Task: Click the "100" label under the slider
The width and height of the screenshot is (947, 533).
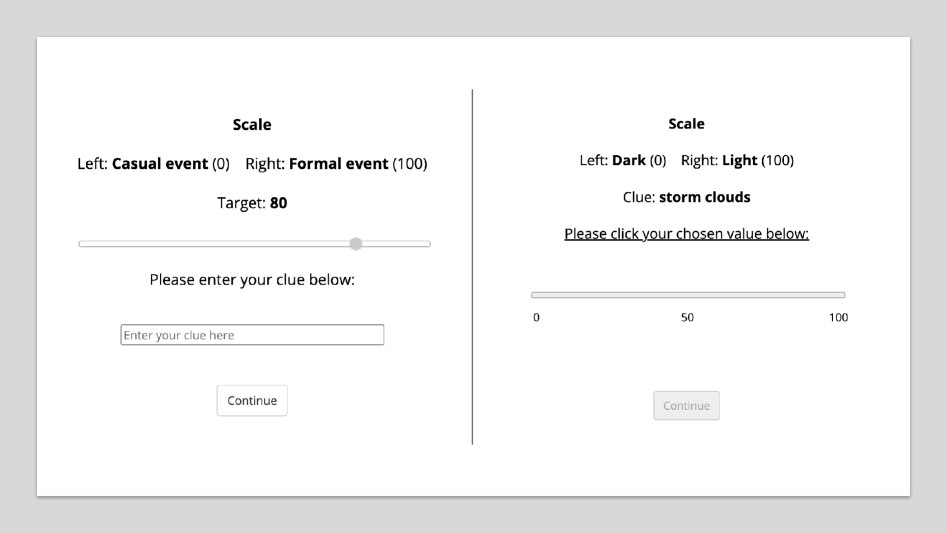Action: coord(838,318)
